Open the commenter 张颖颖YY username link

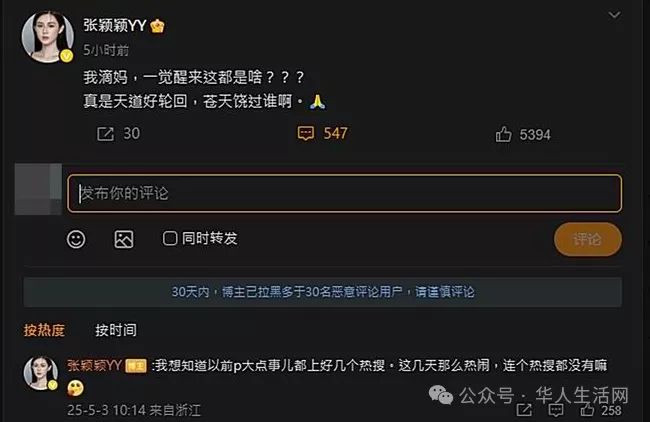95,366
